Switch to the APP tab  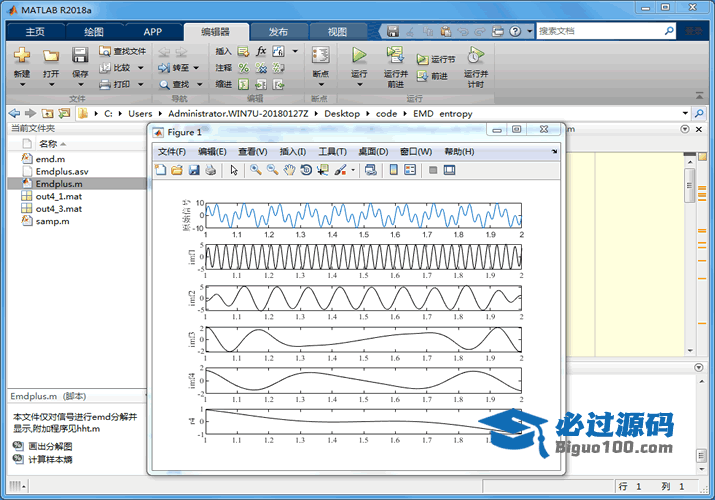click(152, 31)
